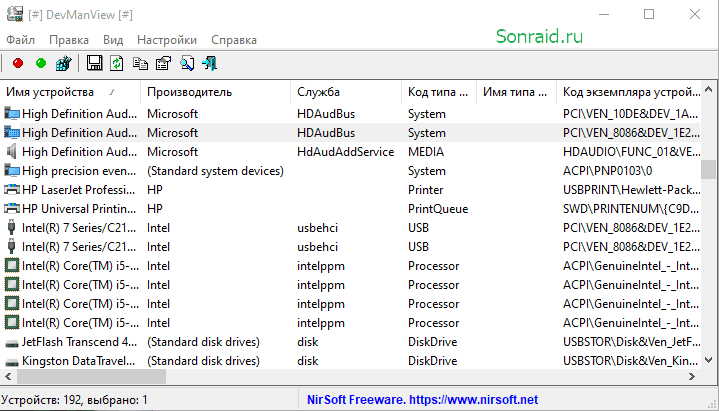
Task: Click the Exit door icon in the toolbar
Action: (209, 63)
